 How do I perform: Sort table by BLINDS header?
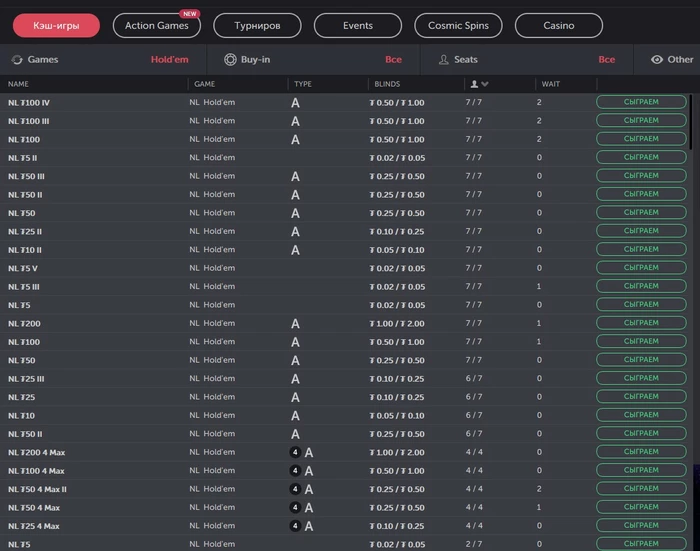point(387,84)
